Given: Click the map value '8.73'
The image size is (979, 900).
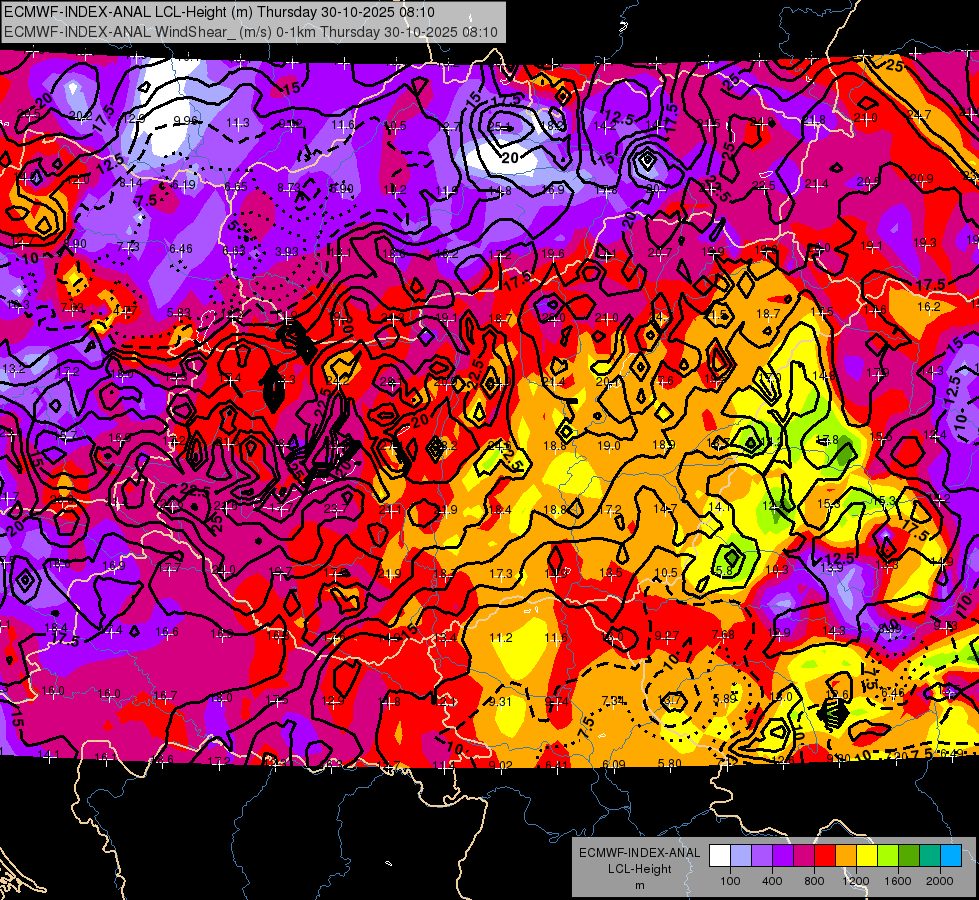Looking at the screenshot, I should coord(289,187).
